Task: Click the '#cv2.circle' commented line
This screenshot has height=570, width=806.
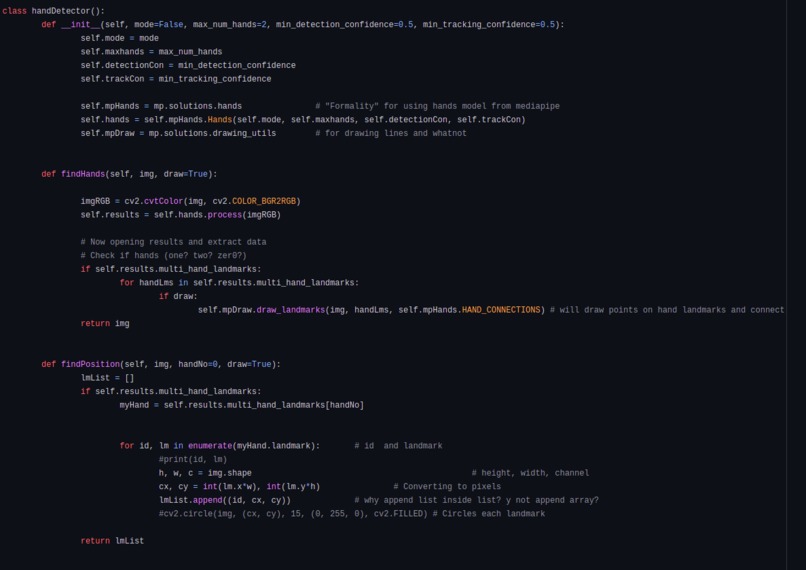Action: tap(352, 514)
